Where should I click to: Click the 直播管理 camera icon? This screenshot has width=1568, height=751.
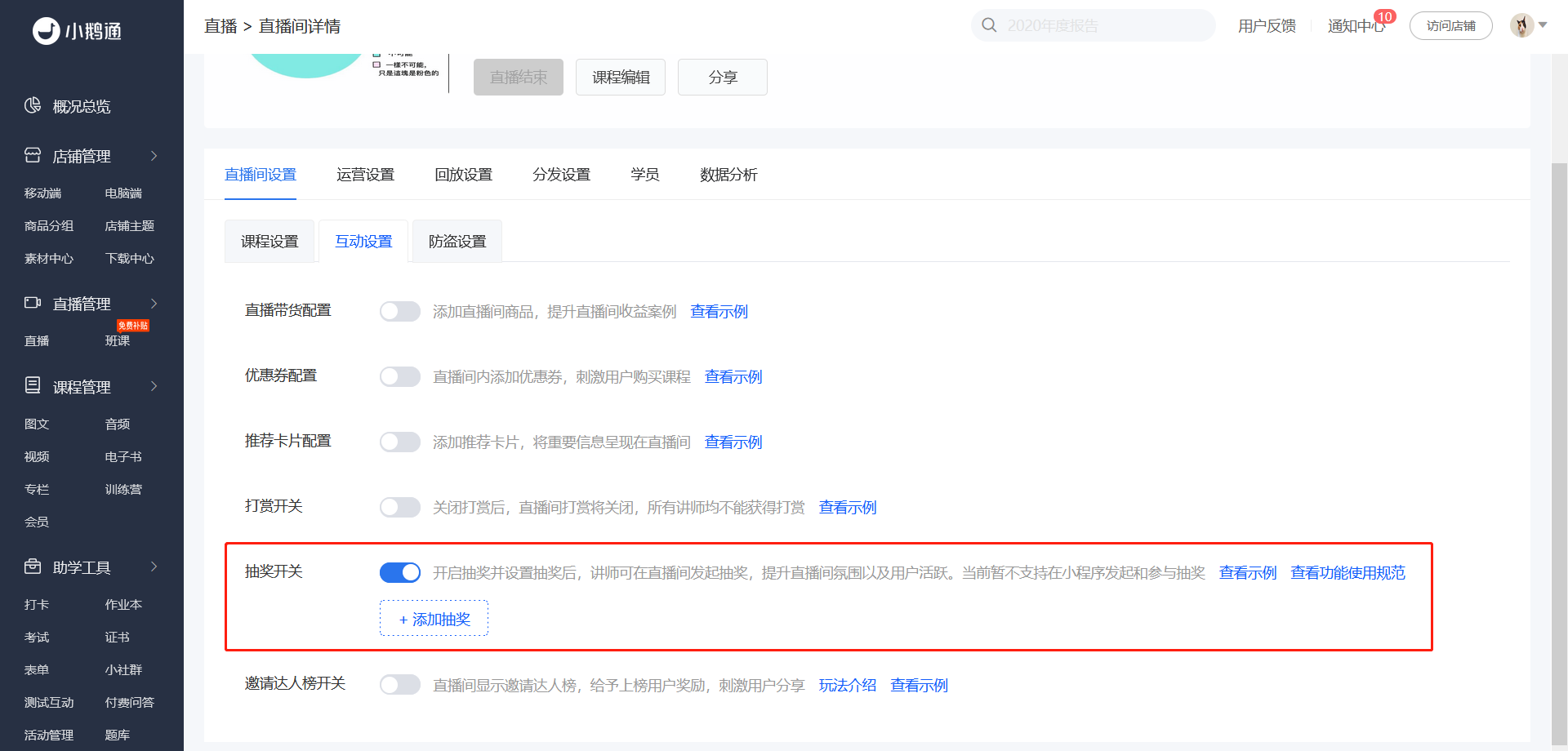click(33, 303)
